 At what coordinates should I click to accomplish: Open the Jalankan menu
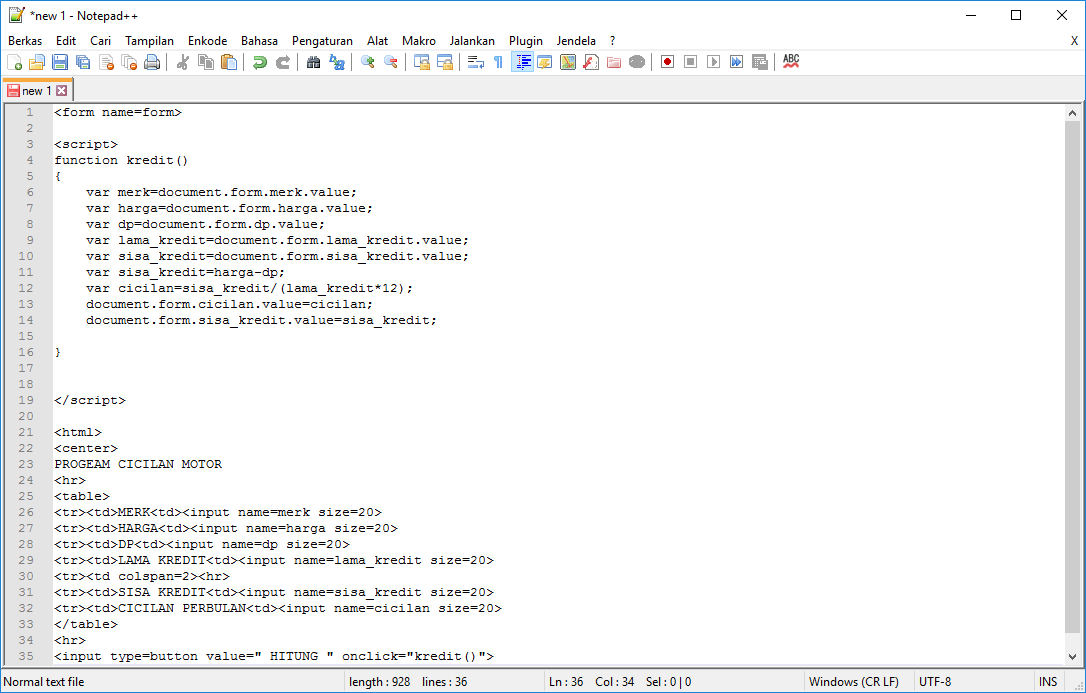click(472, 41)
